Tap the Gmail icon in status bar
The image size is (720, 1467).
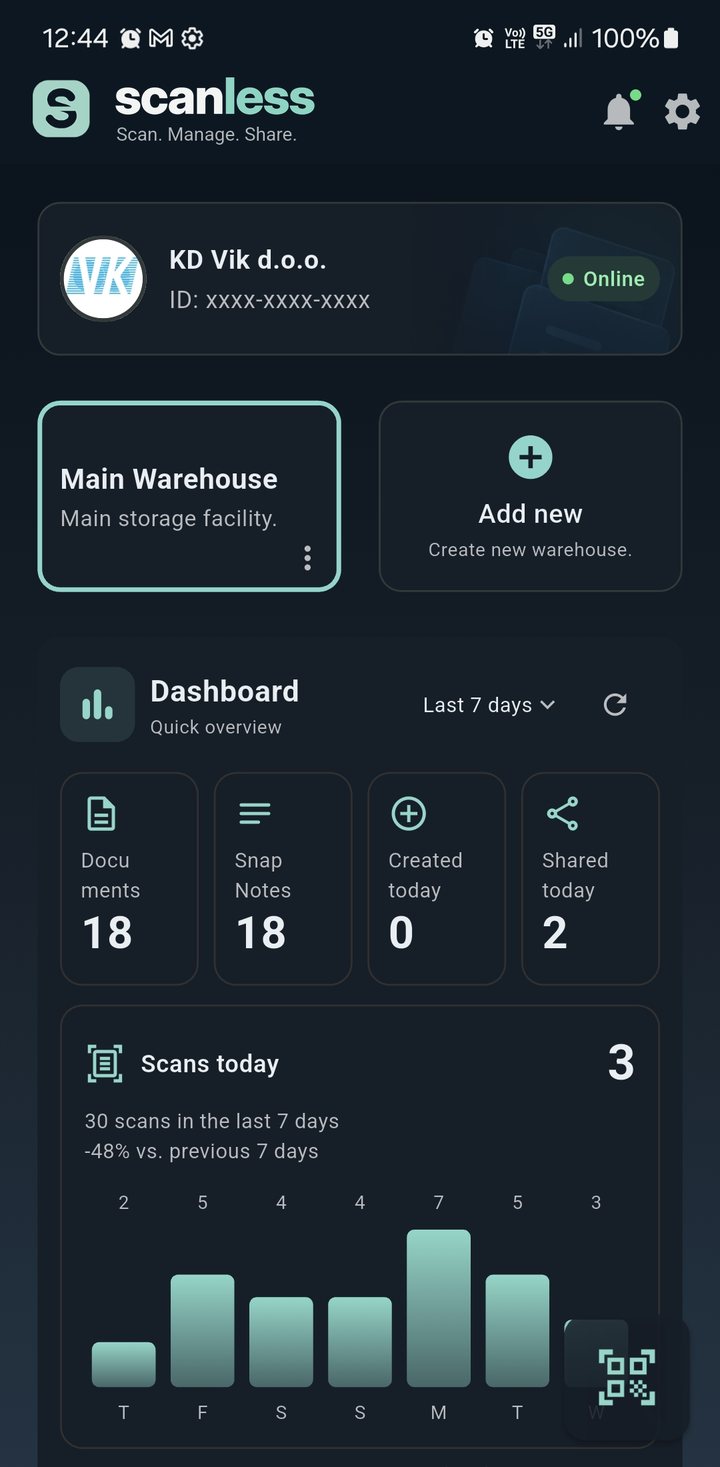point(161,38)
